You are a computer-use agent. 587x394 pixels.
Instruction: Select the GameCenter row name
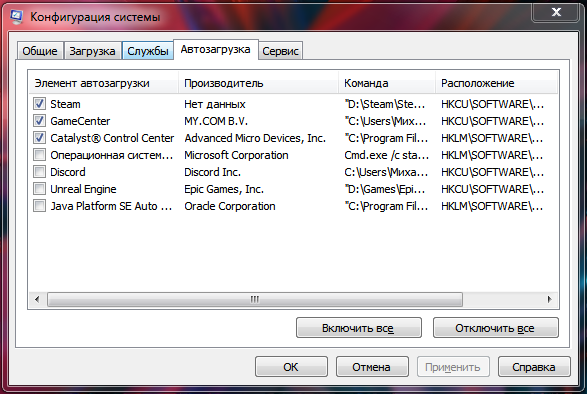click(x=80, y=121)
